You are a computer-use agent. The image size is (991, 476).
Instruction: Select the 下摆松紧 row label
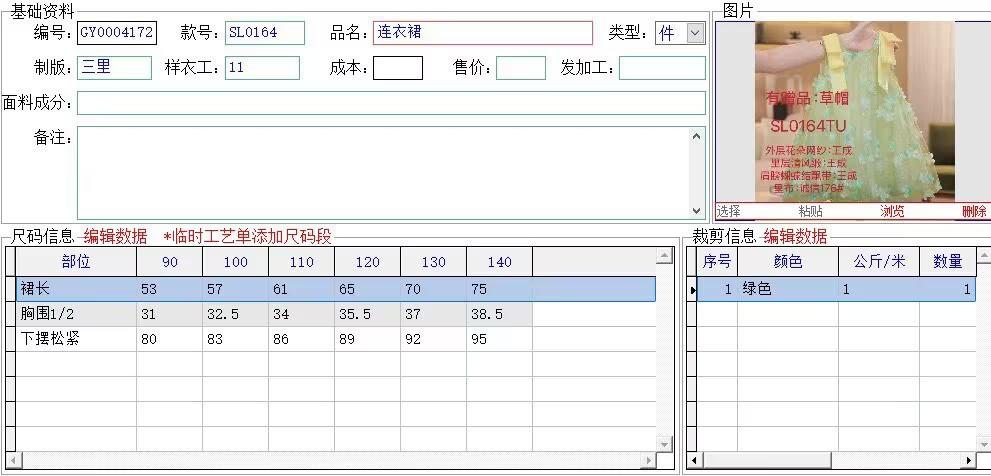(x=76, y=339)
